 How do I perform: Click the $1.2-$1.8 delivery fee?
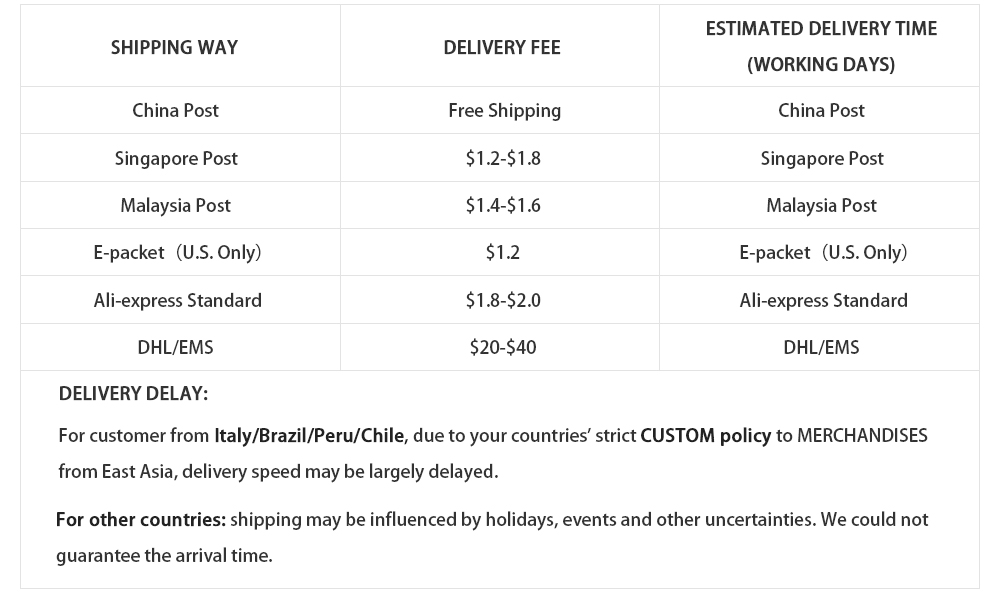(x=503, y=158)
